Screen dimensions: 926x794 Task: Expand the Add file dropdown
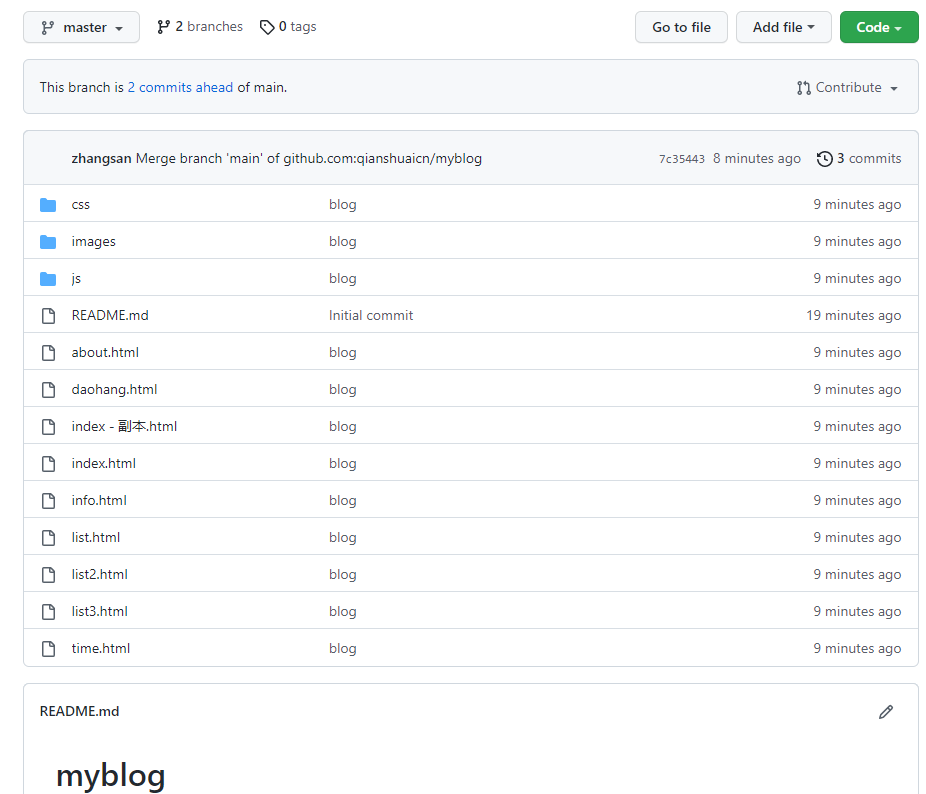click(783, 27)
